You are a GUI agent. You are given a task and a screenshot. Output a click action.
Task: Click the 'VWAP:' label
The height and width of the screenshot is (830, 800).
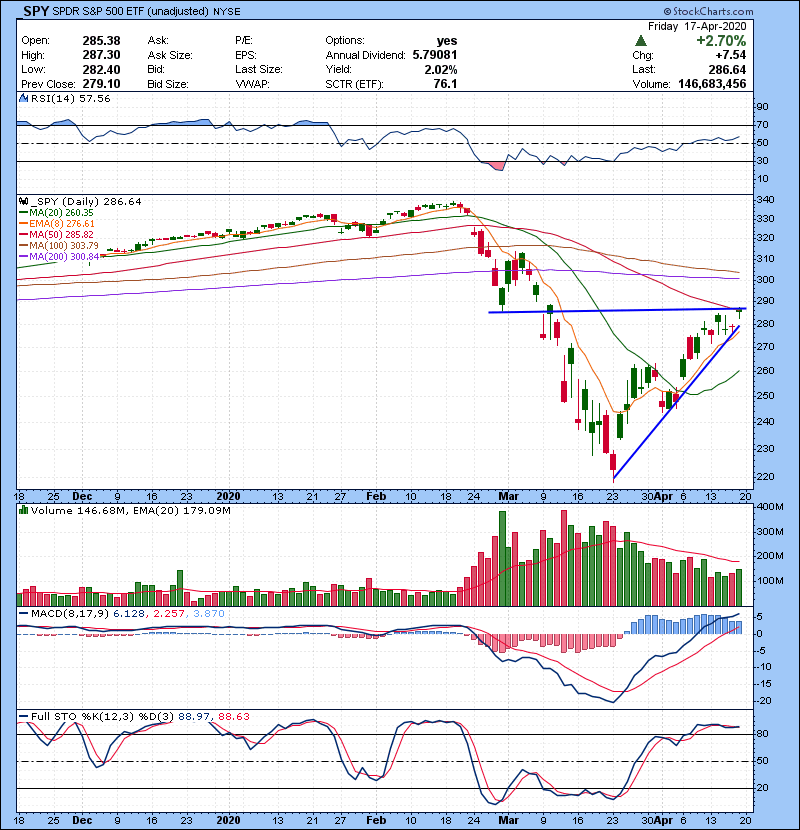click(252, 84)
